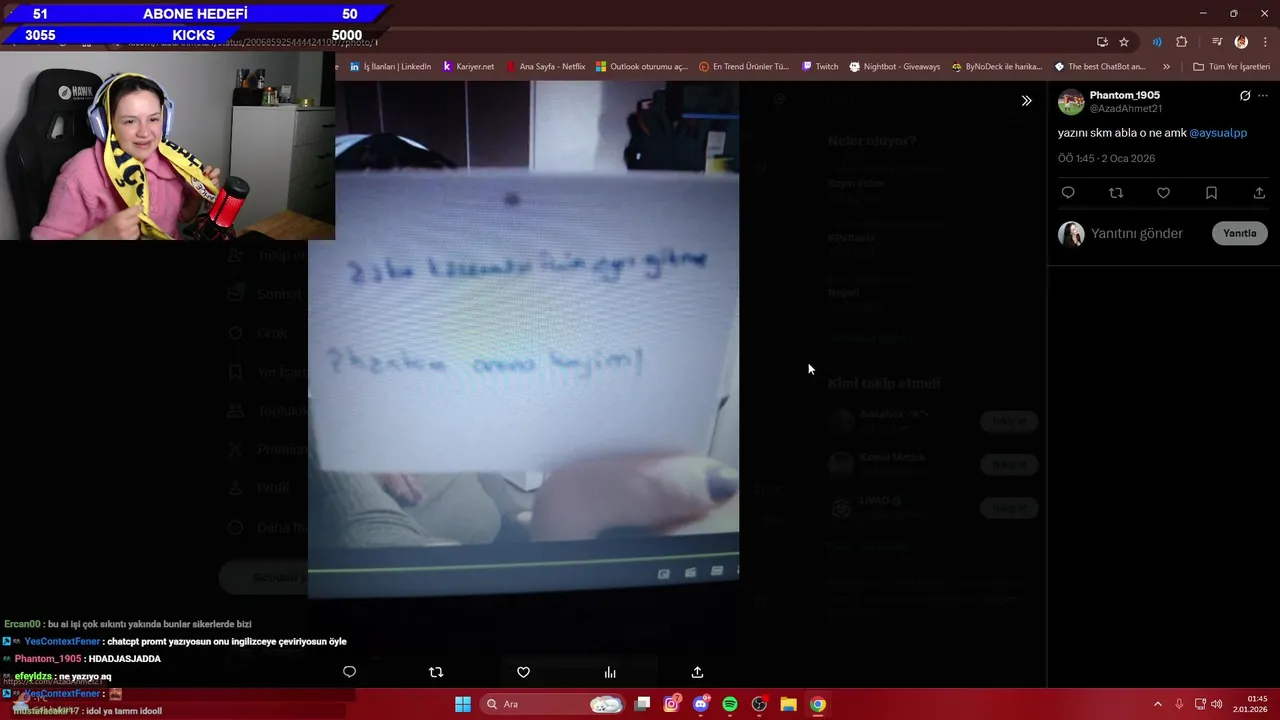The height and width of the screenshot is (720, 1280).
Task: Click the handwritten note photo
Action: point(523,340)
